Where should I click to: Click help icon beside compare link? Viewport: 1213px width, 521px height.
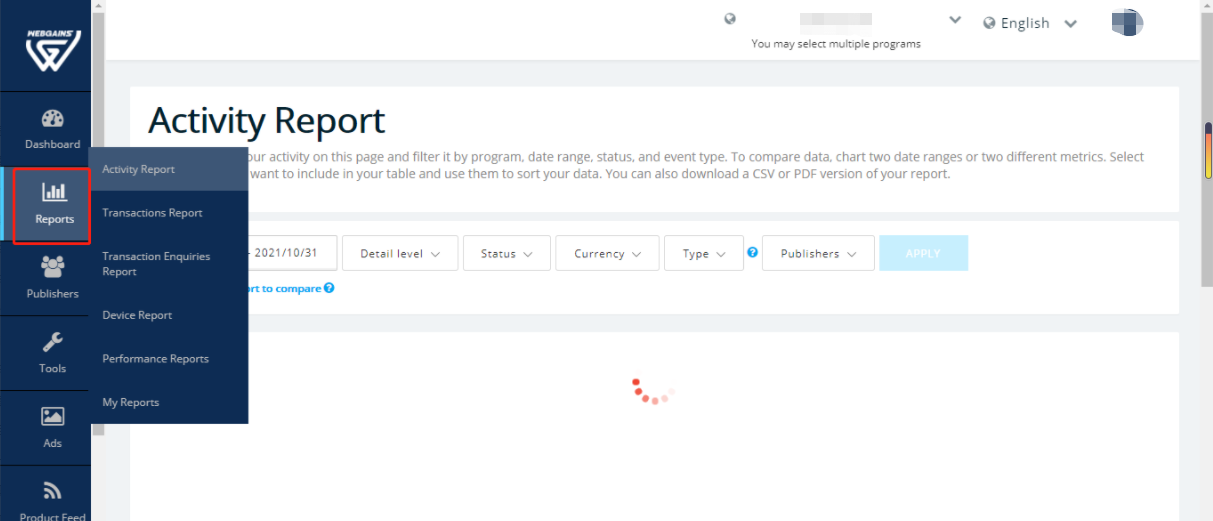[x=329, y=288]
